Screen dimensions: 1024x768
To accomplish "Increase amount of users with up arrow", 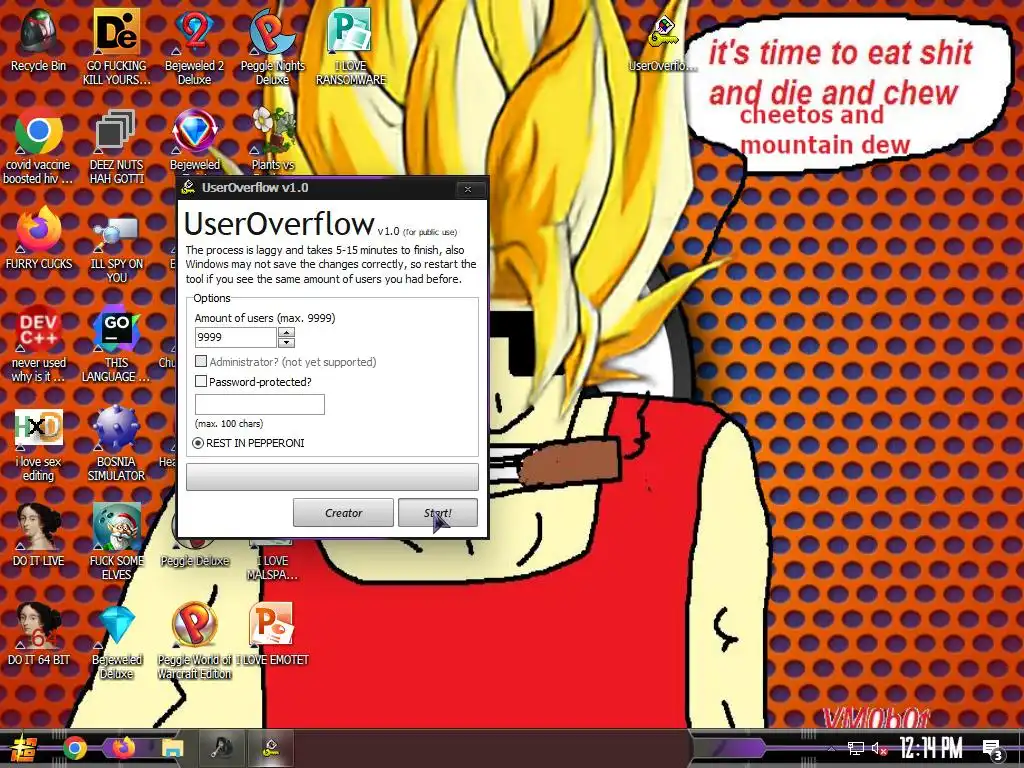I will tap(286, 332).
